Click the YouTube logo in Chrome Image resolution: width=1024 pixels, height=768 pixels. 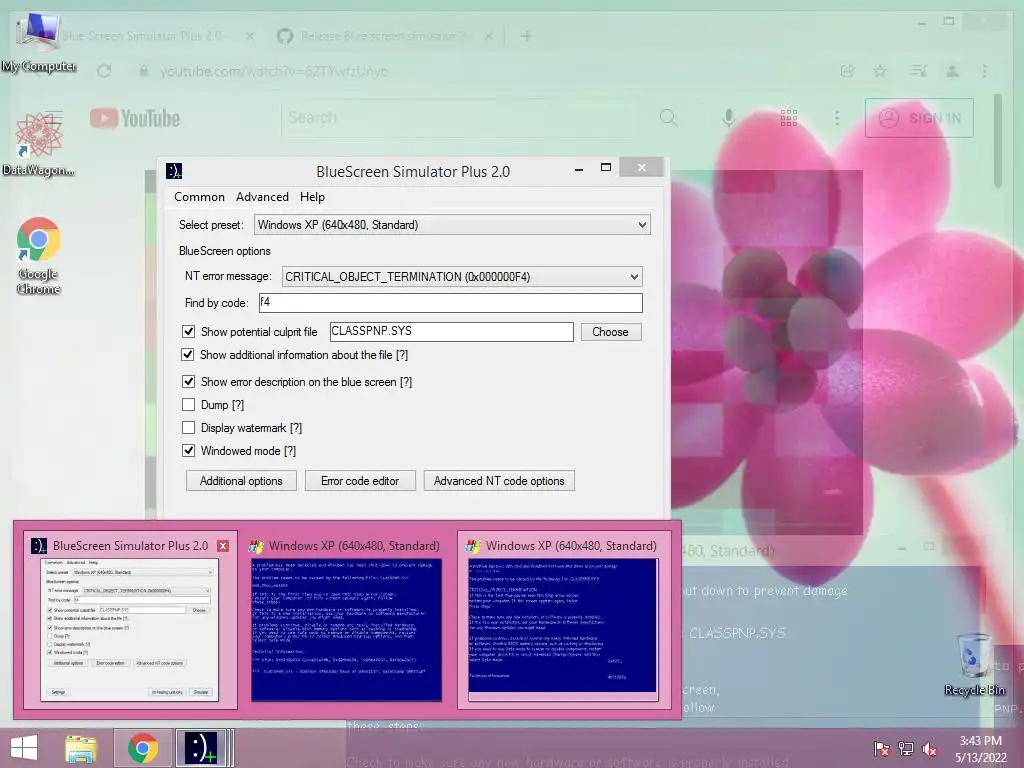point(135,118)
